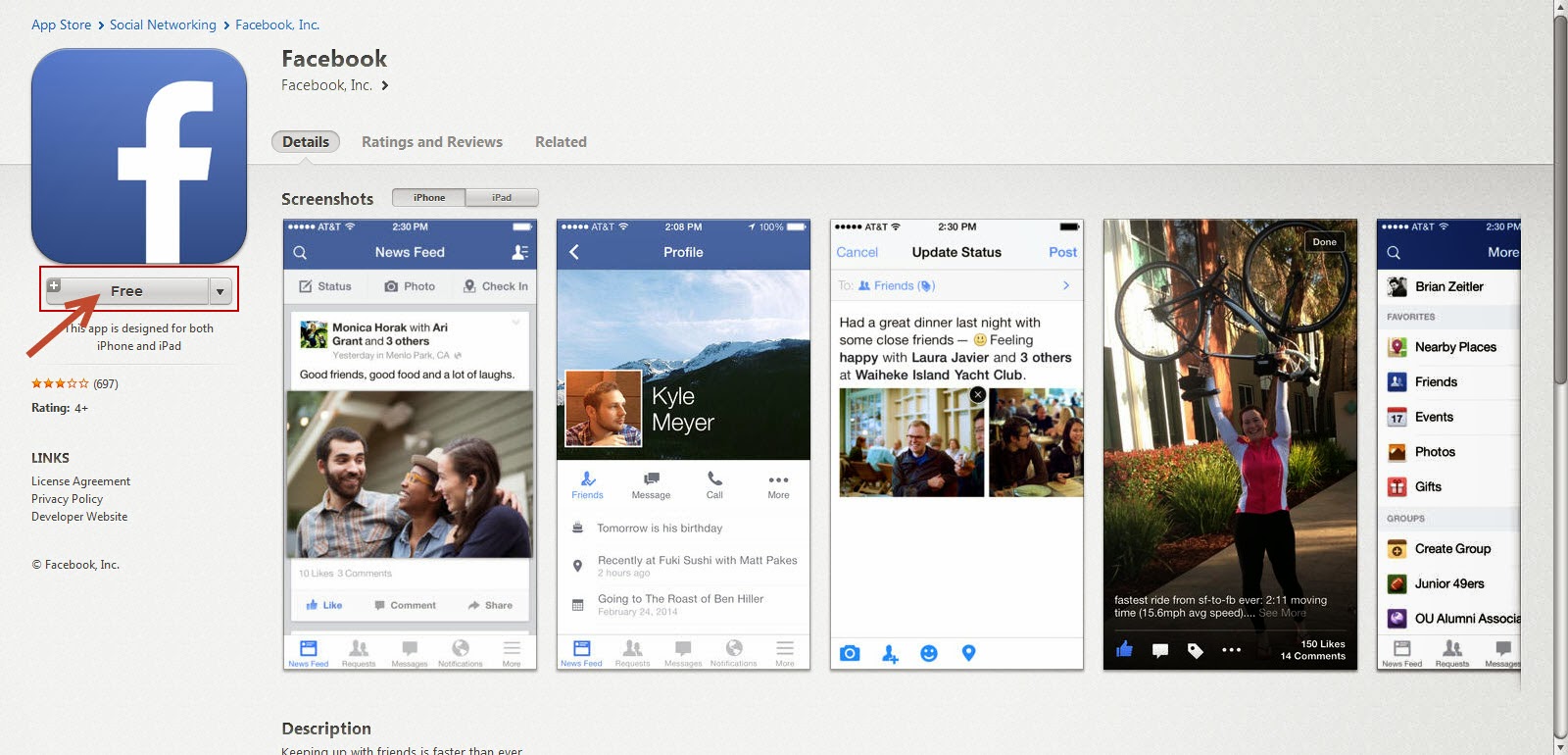
Task: Click the smiley feeling icon in status toolbar
Action: coord(929,653)
